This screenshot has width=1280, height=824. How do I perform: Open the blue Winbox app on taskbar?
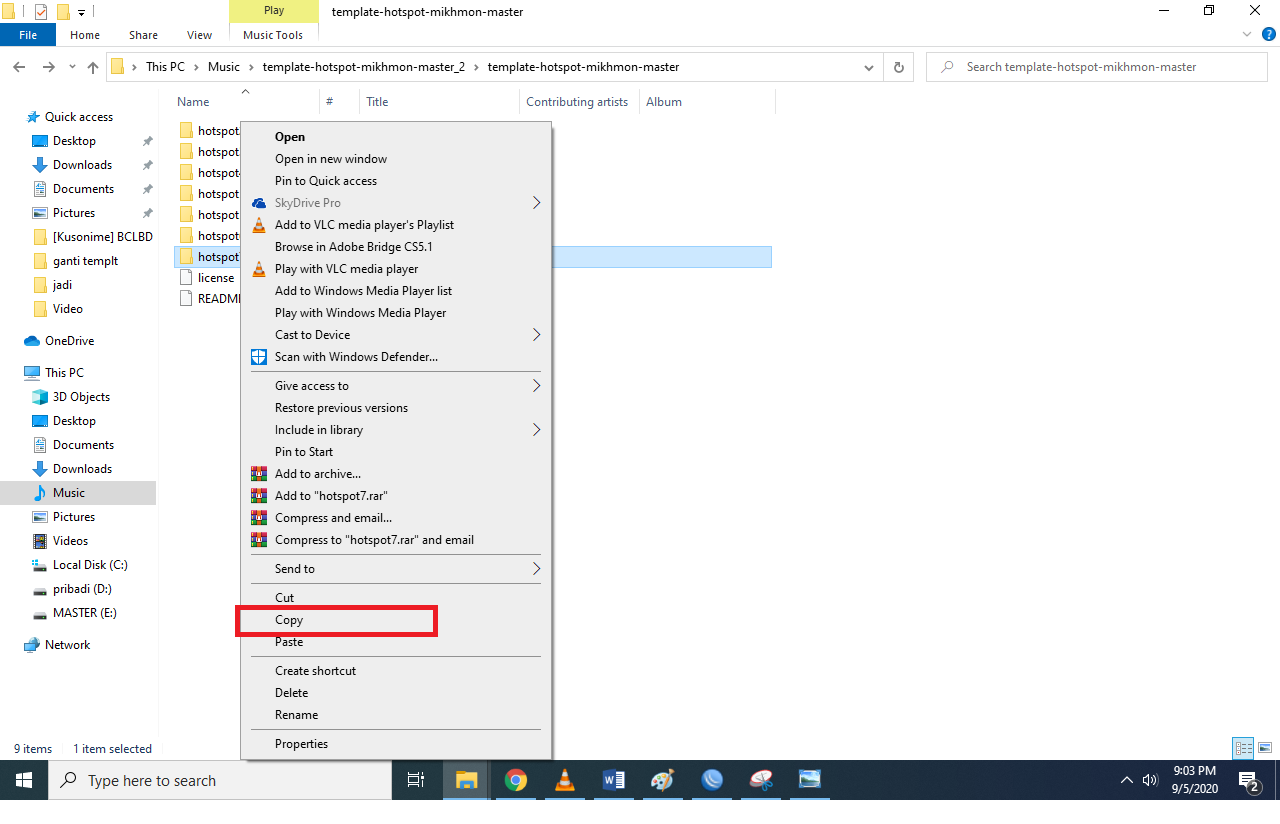click(x=712, y=780)
